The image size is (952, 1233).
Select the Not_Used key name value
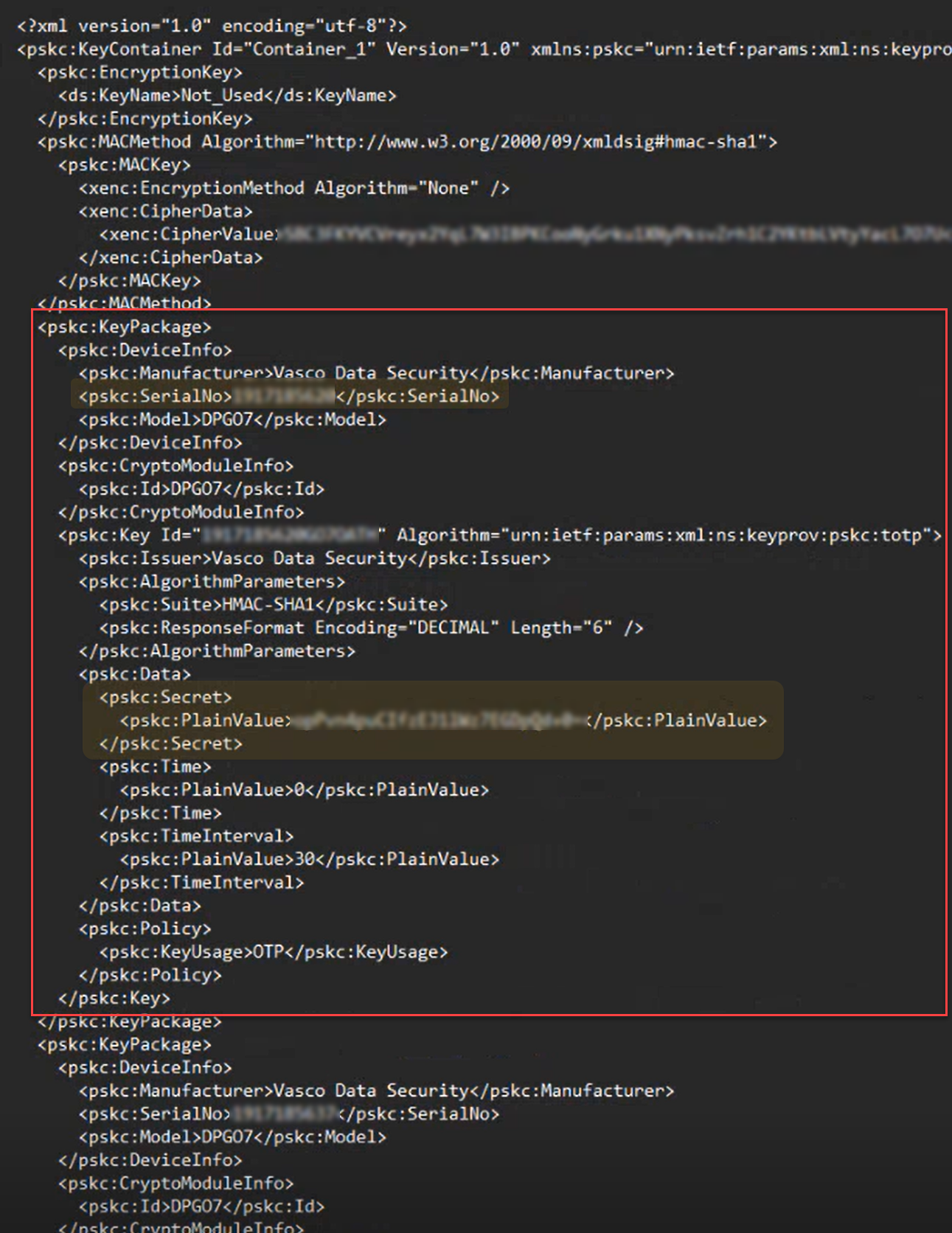click(x=222, y=95)
